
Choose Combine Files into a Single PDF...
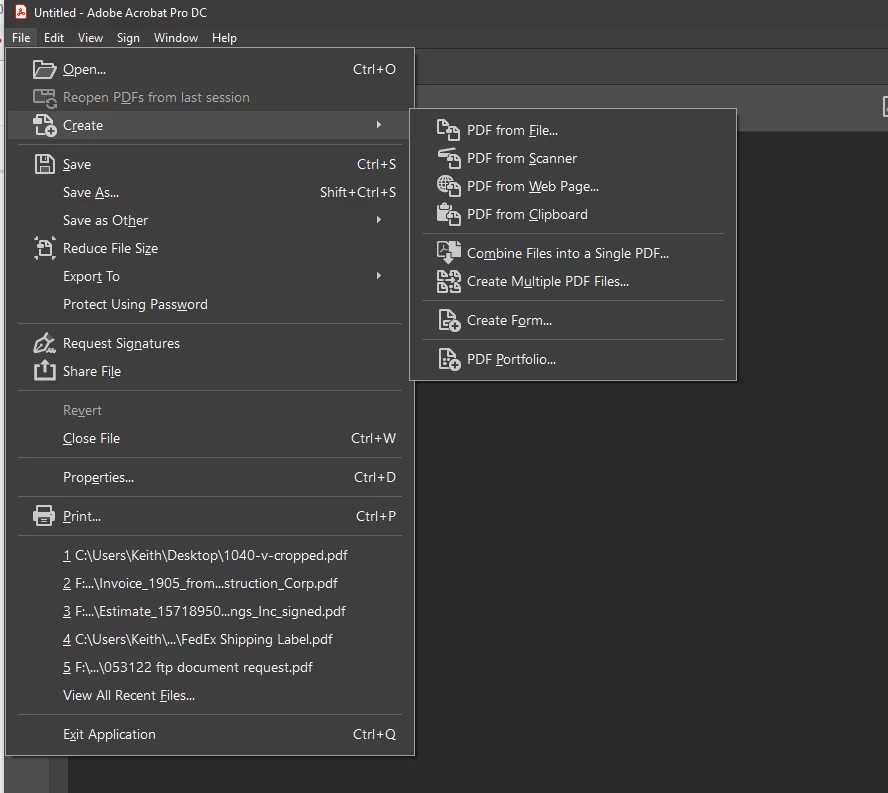coord(573,253)
